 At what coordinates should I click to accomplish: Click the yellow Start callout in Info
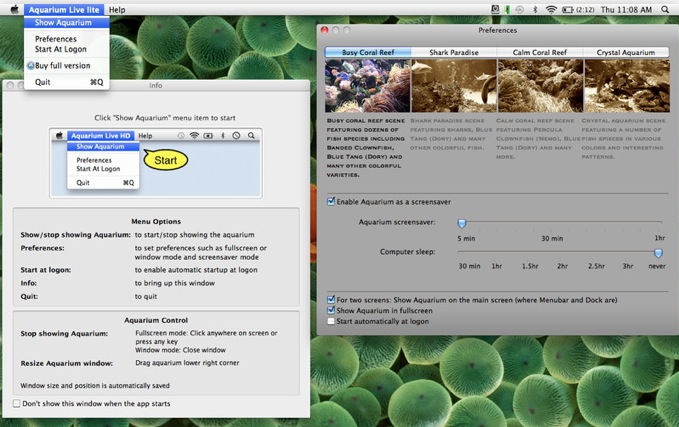166,157
